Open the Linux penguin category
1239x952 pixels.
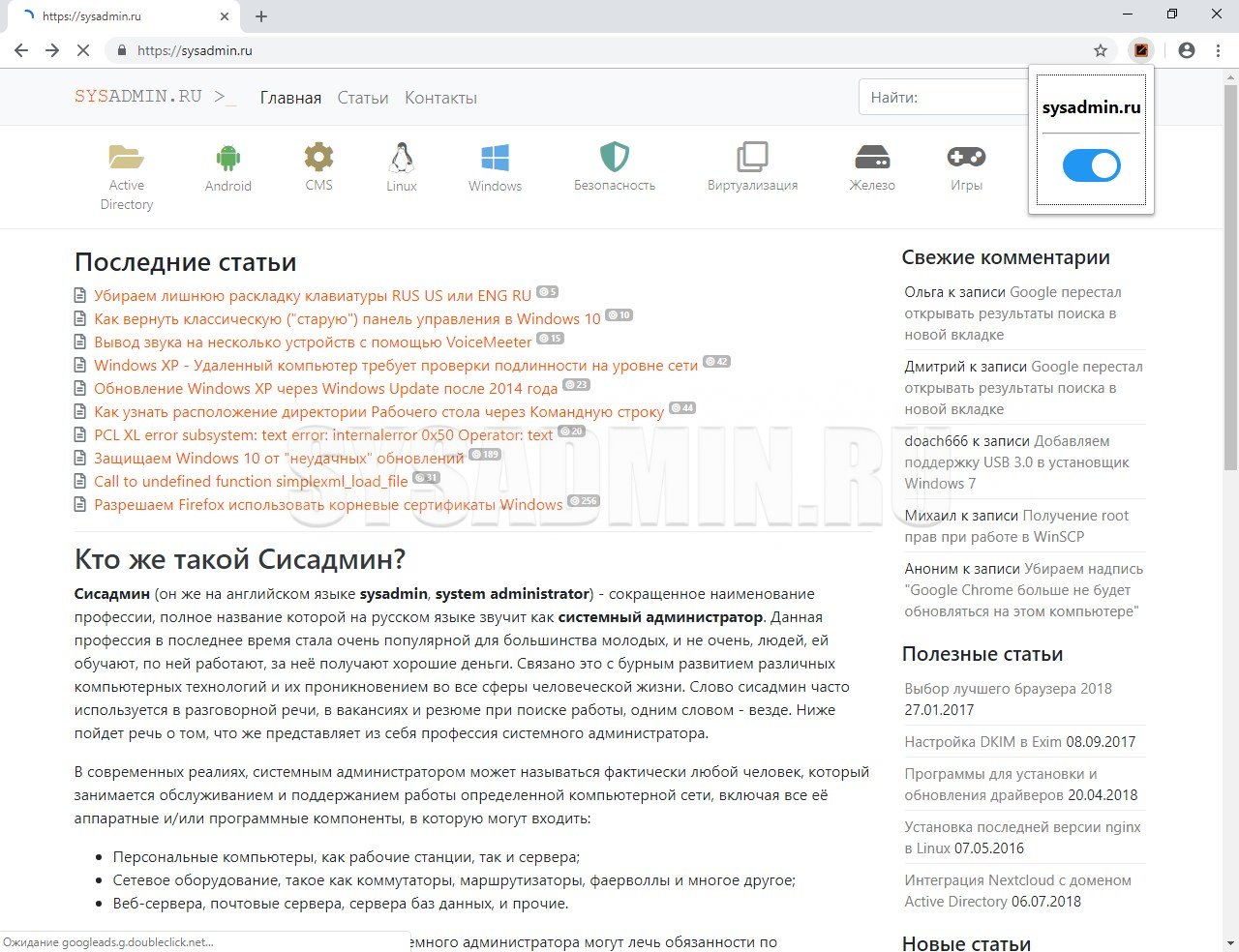401,157
